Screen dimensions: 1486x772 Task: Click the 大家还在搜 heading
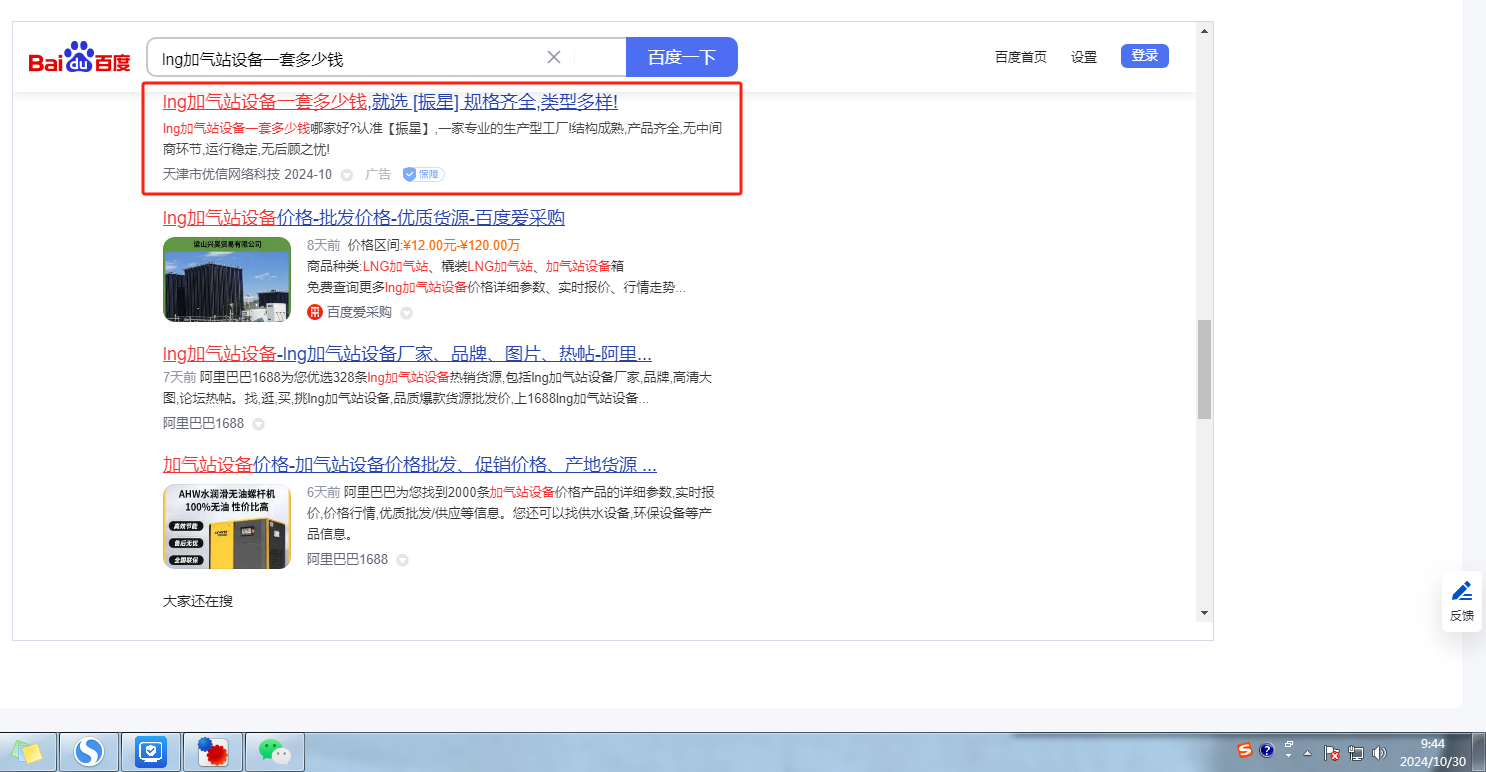[198, 601]
